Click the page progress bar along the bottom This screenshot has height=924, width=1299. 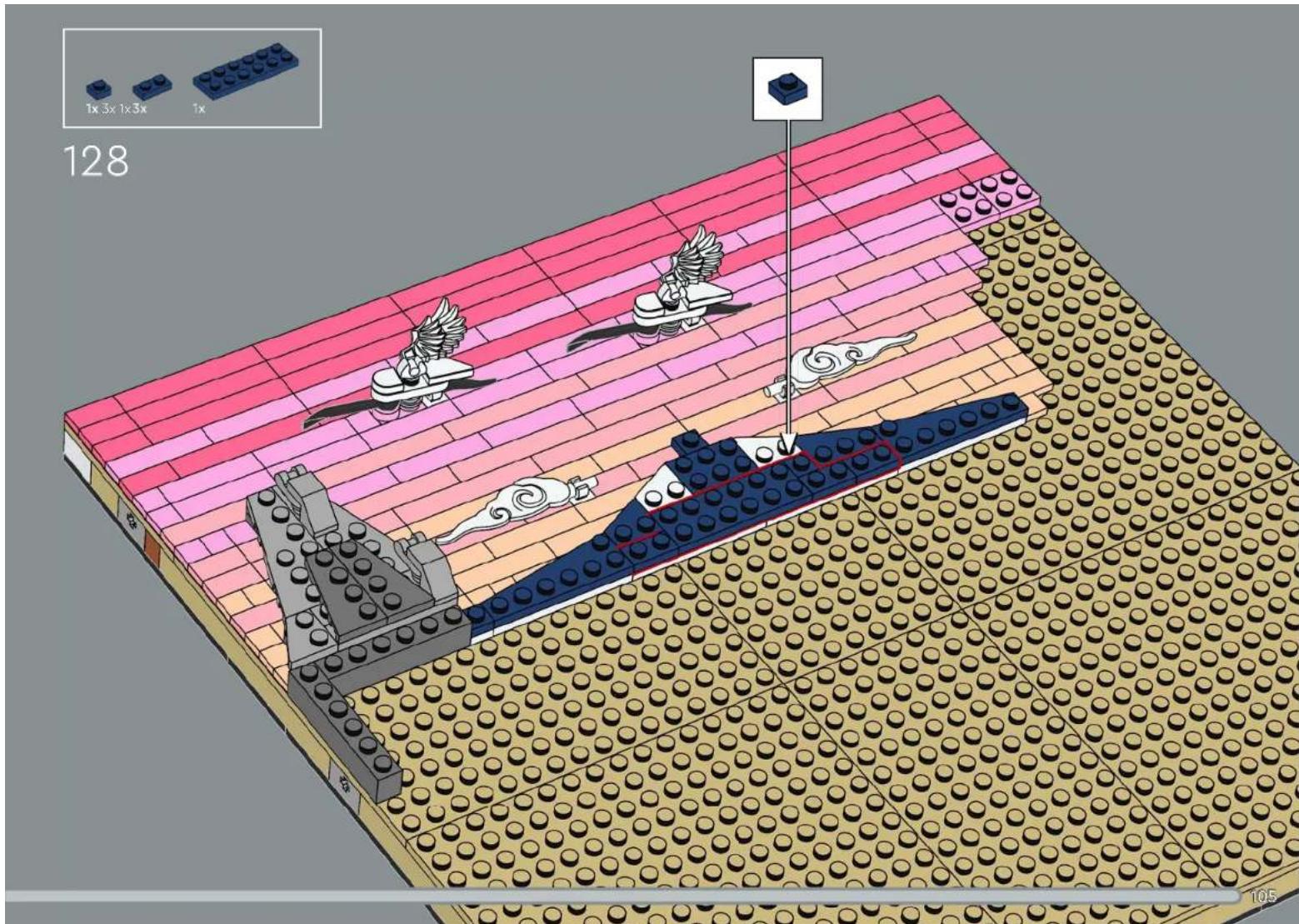(x=622, y=896)
